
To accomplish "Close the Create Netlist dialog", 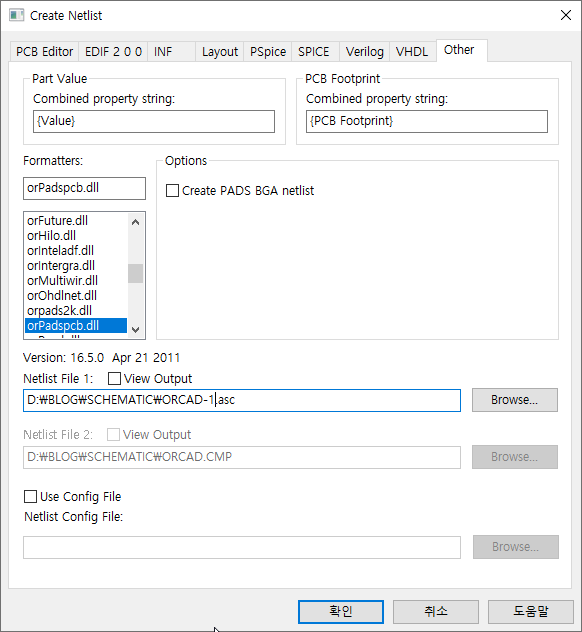I will click(x=566, y=15).
